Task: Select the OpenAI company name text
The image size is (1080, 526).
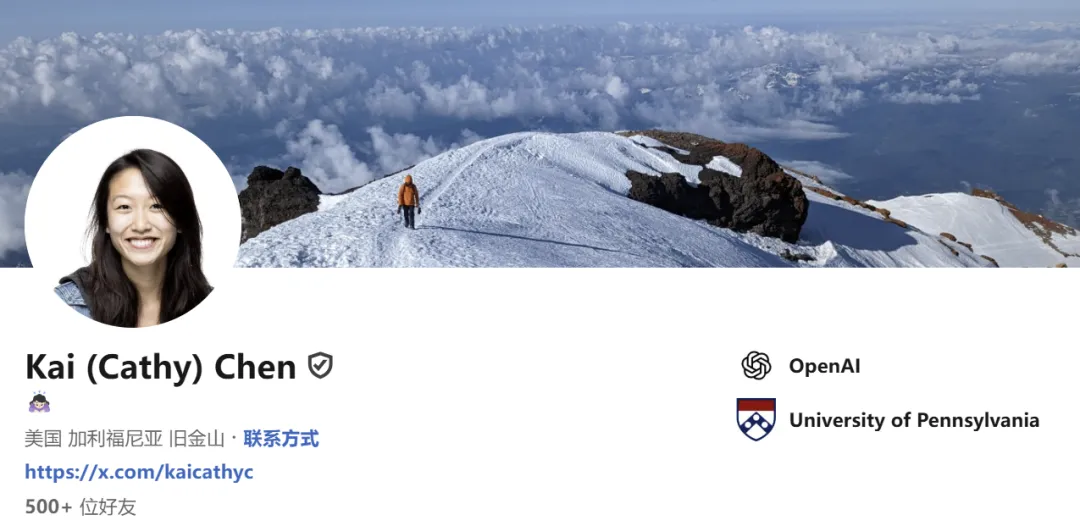Action: click(x=824, y=366)
